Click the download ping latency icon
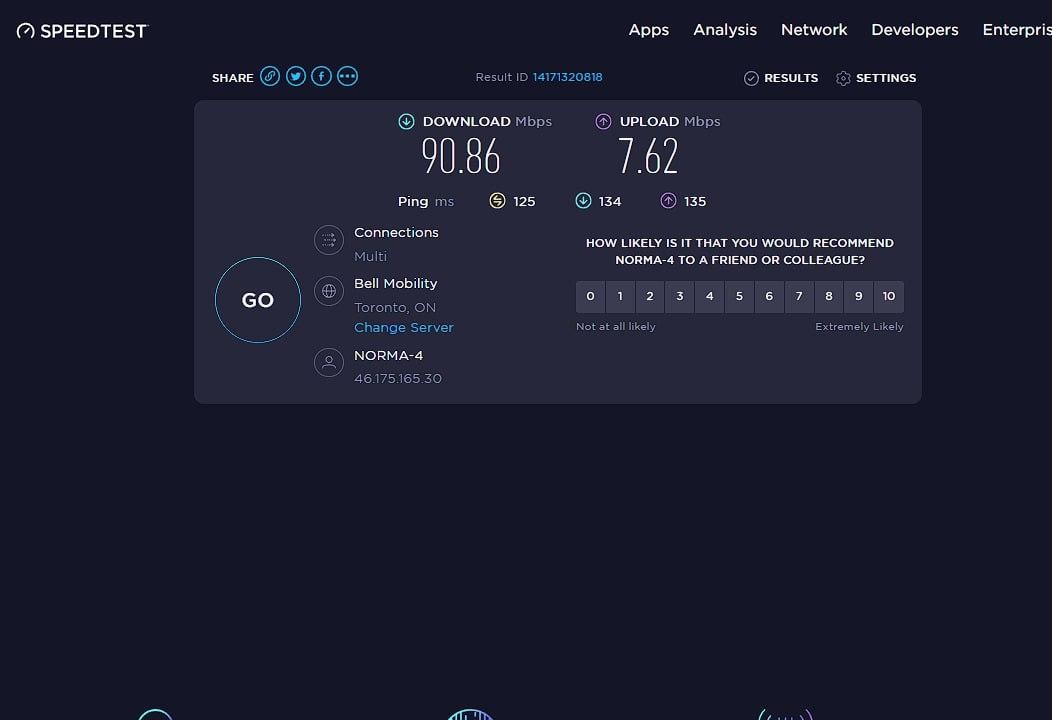 pyautogui.click(x=583, y=201)
